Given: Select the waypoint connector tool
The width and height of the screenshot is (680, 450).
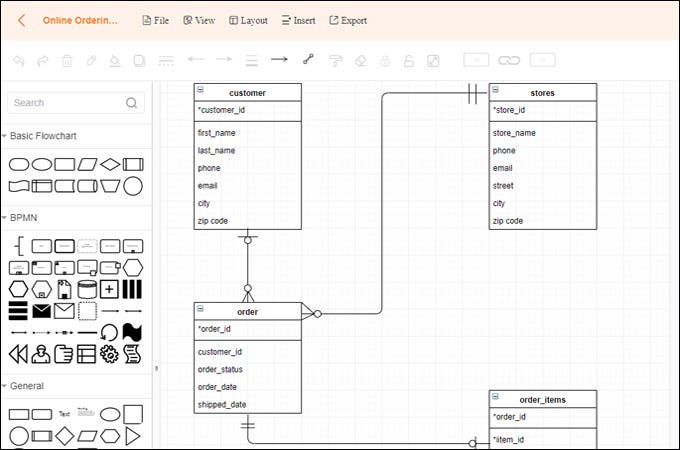Looking at the screenshot, I should click(x=308, y=59).
